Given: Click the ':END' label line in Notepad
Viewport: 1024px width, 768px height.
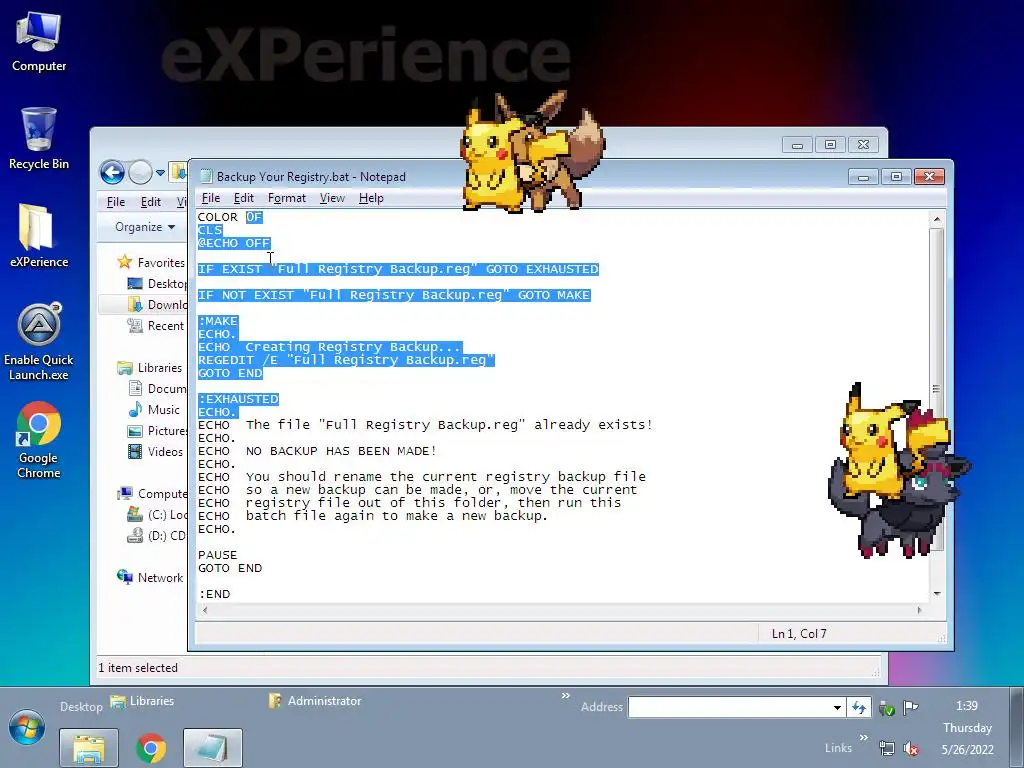Looking at the screenshot, I should point(214,594).
